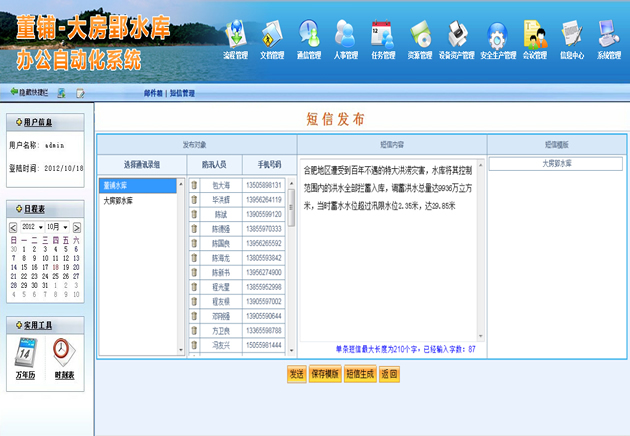
Task: Open the 任务管理 calendar icon
Action: click(x=383, y=38)
